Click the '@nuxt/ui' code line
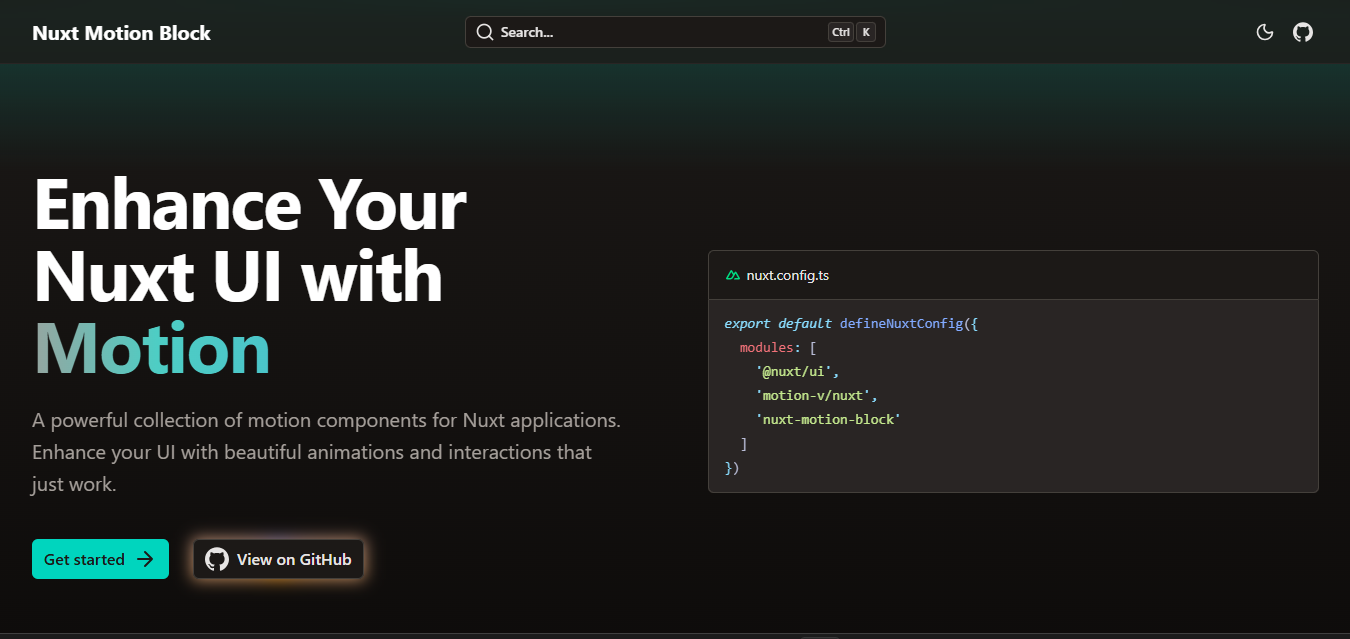 [x=797, y=371]
